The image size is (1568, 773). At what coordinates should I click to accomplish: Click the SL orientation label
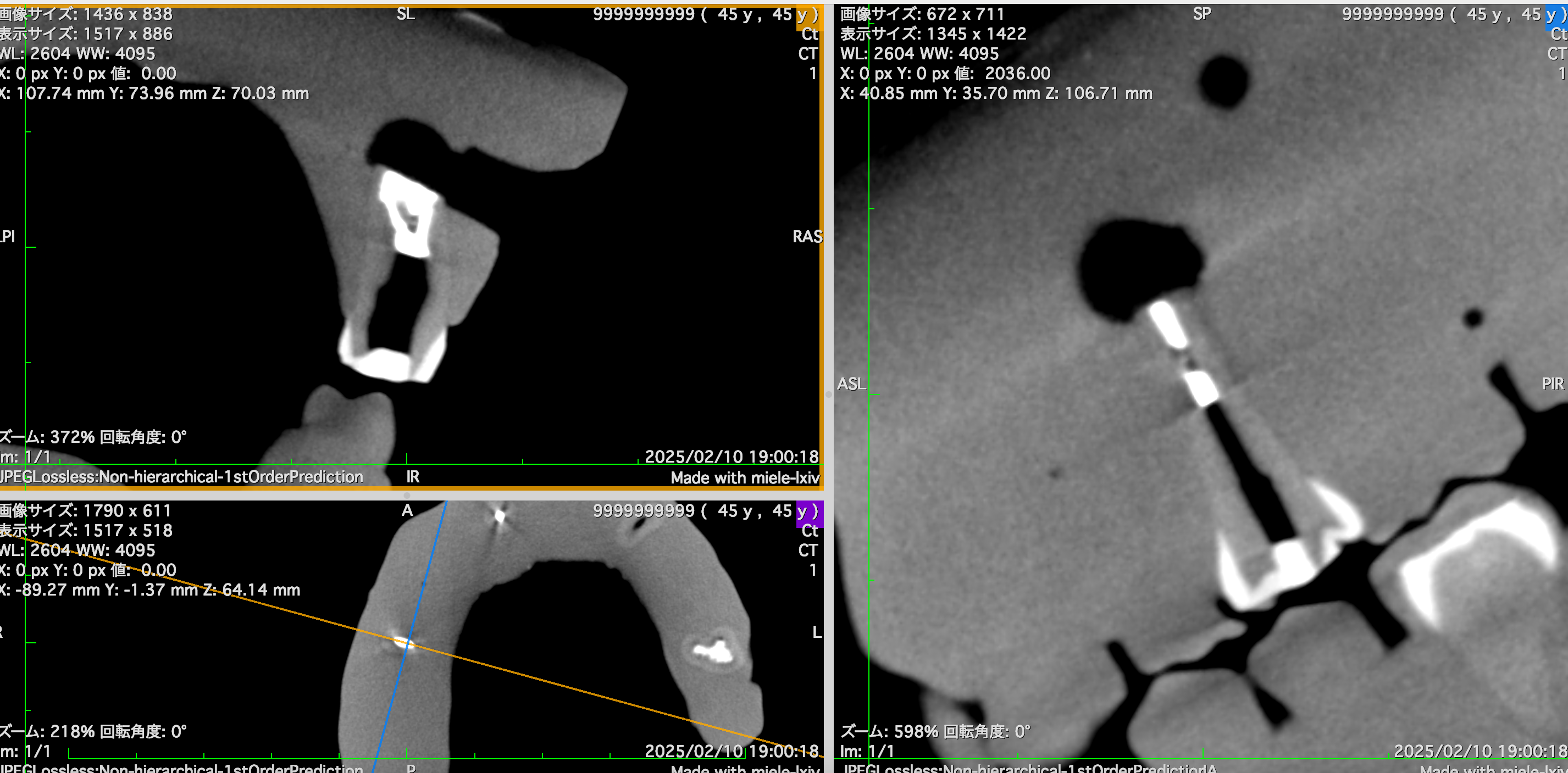pyautogui.click(x=406, y=13)
